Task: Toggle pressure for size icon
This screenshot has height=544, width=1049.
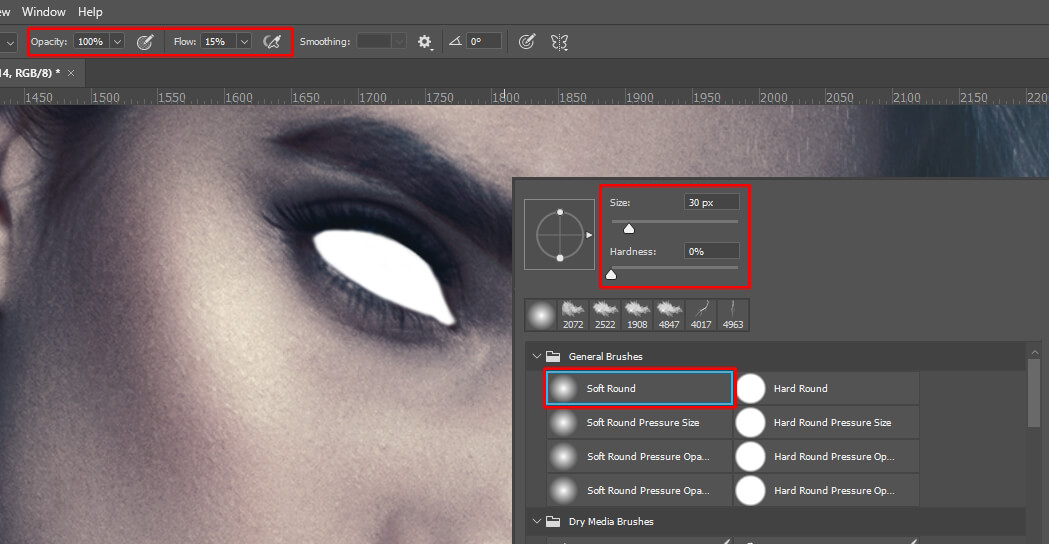Action: pos(526,42)
